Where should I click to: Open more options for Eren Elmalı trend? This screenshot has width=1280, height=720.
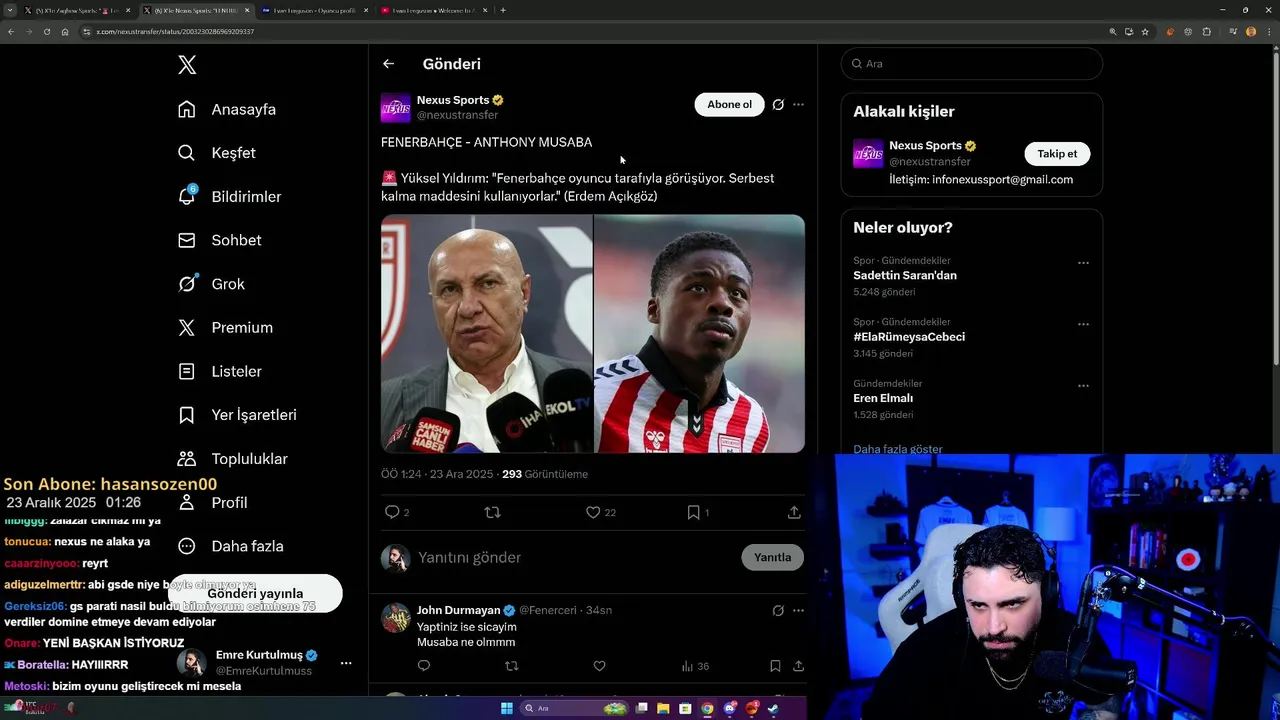click(x=1083, y=386)
